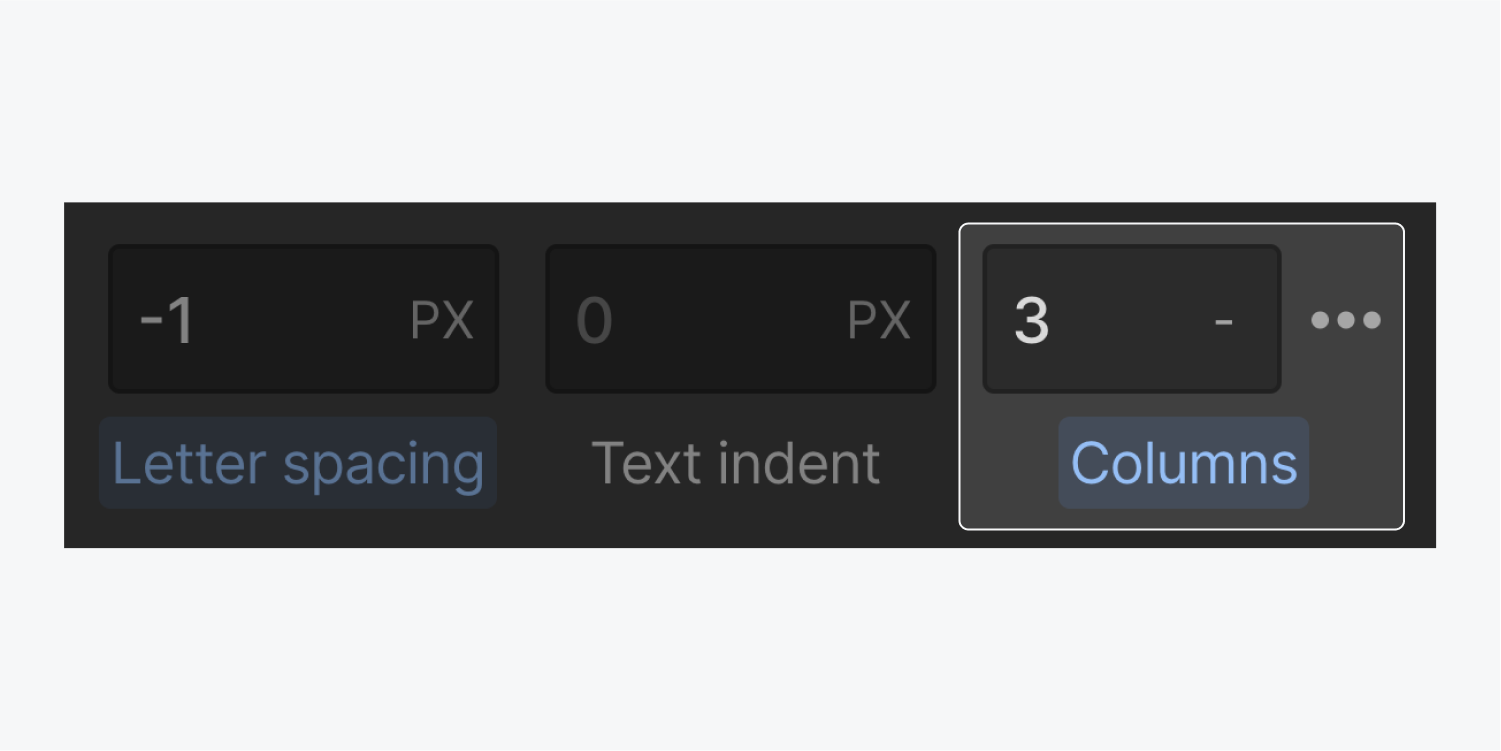Click the three-dot icon beside Columns input
Screen dimensions: 1501x751
[1346, 320]
